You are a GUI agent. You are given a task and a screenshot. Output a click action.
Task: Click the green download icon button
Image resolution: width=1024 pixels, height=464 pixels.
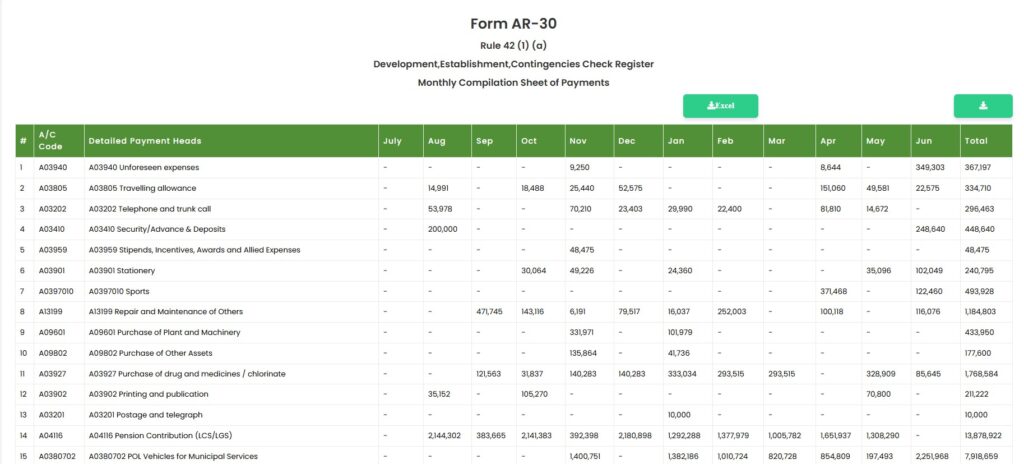pyautogui.click(x=983, y=106)
